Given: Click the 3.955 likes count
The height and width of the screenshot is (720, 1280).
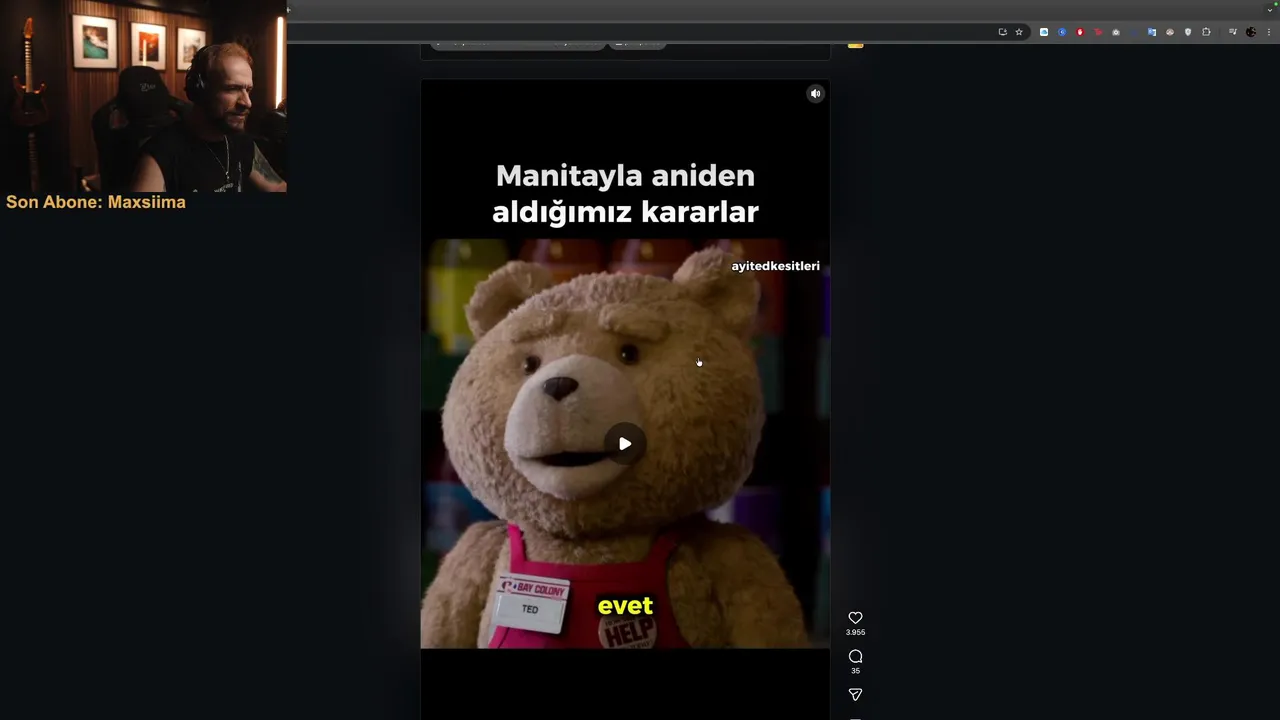Looking at the screenshot, I should (x=855, y=632).
